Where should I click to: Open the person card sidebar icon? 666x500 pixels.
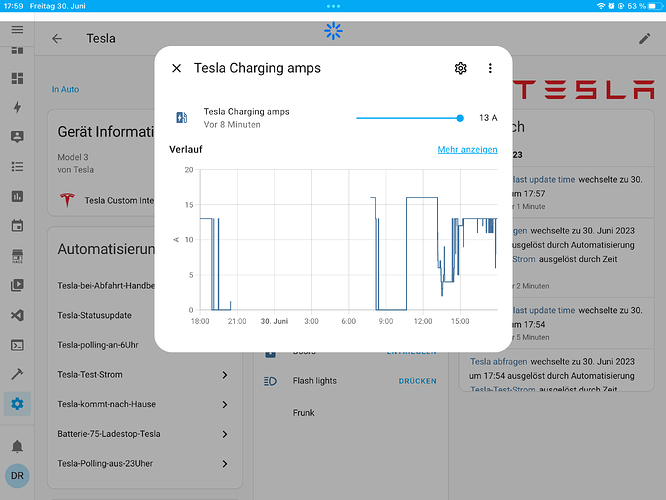point(17,137)
